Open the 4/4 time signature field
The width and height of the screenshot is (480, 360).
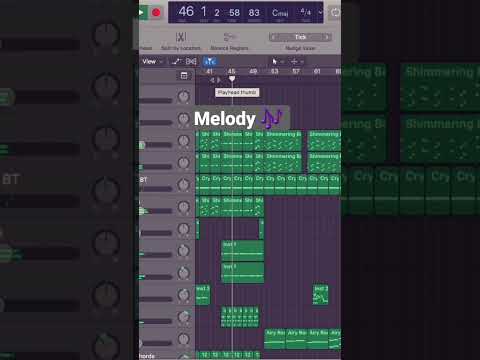306,12
